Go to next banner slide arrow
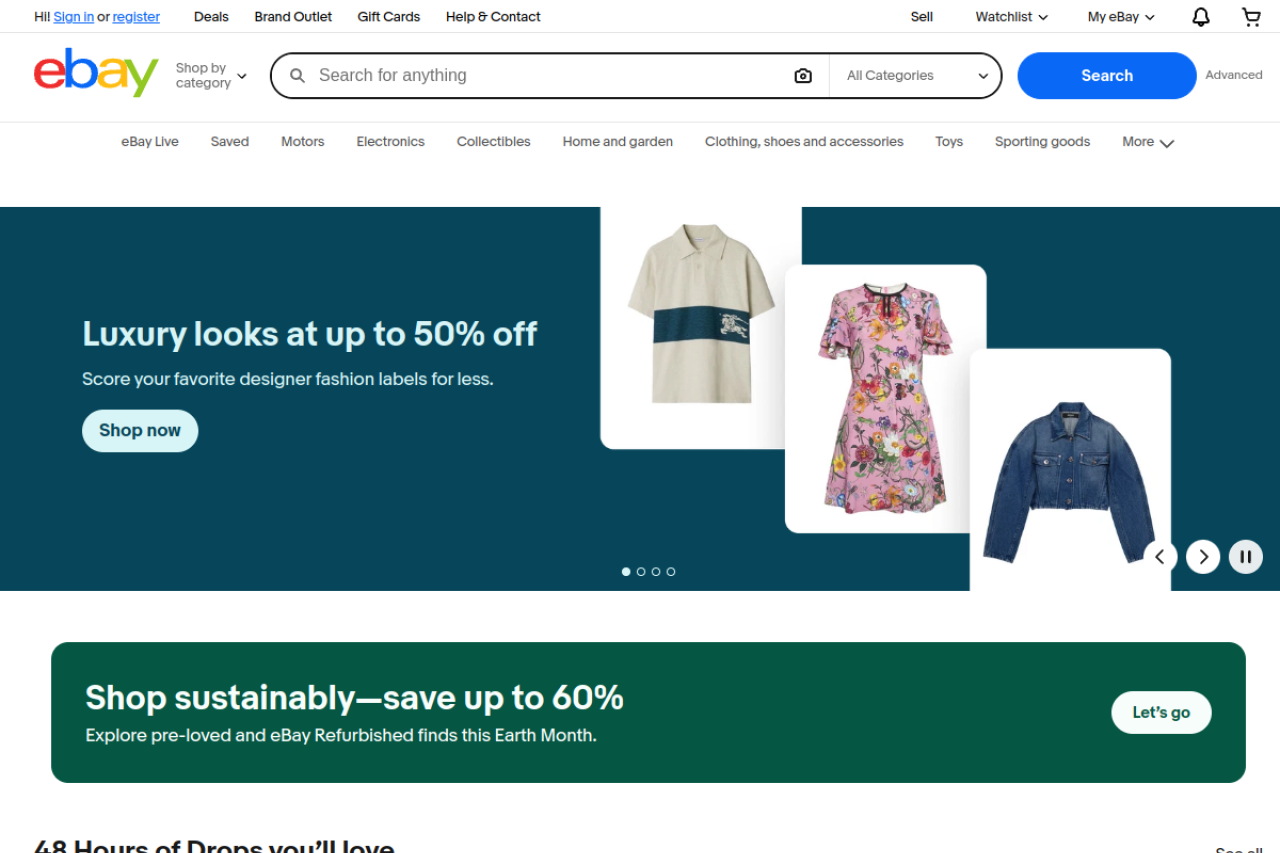 [x=1203, y=557]
